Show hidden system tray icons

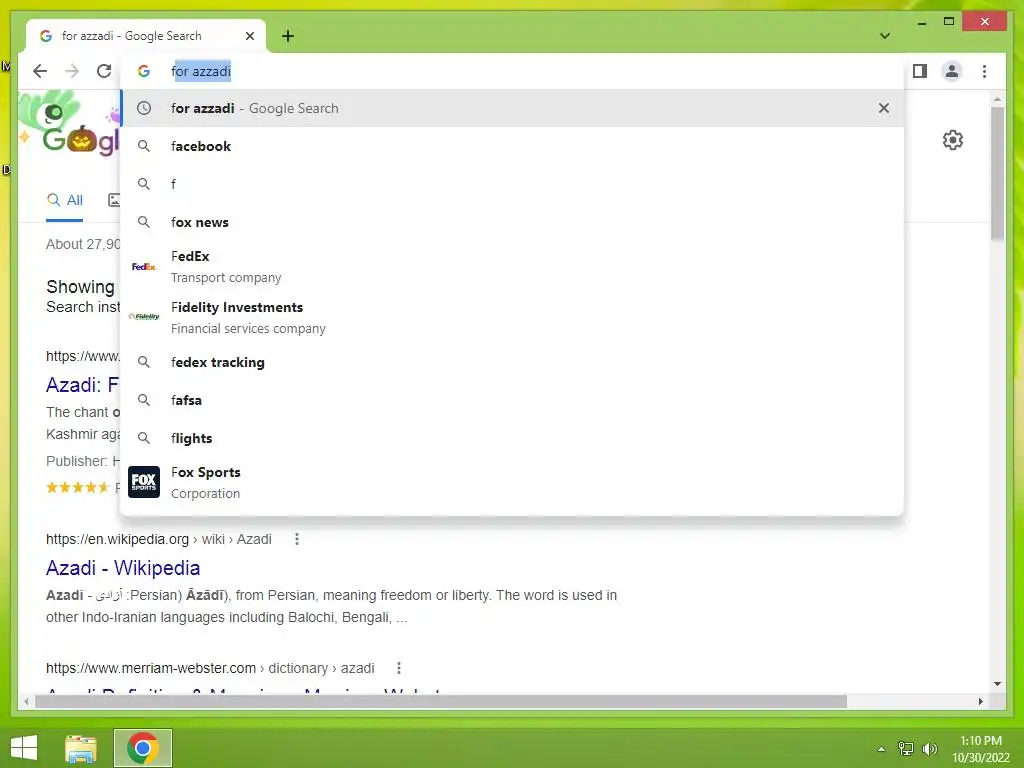click(x=881, y=748)
